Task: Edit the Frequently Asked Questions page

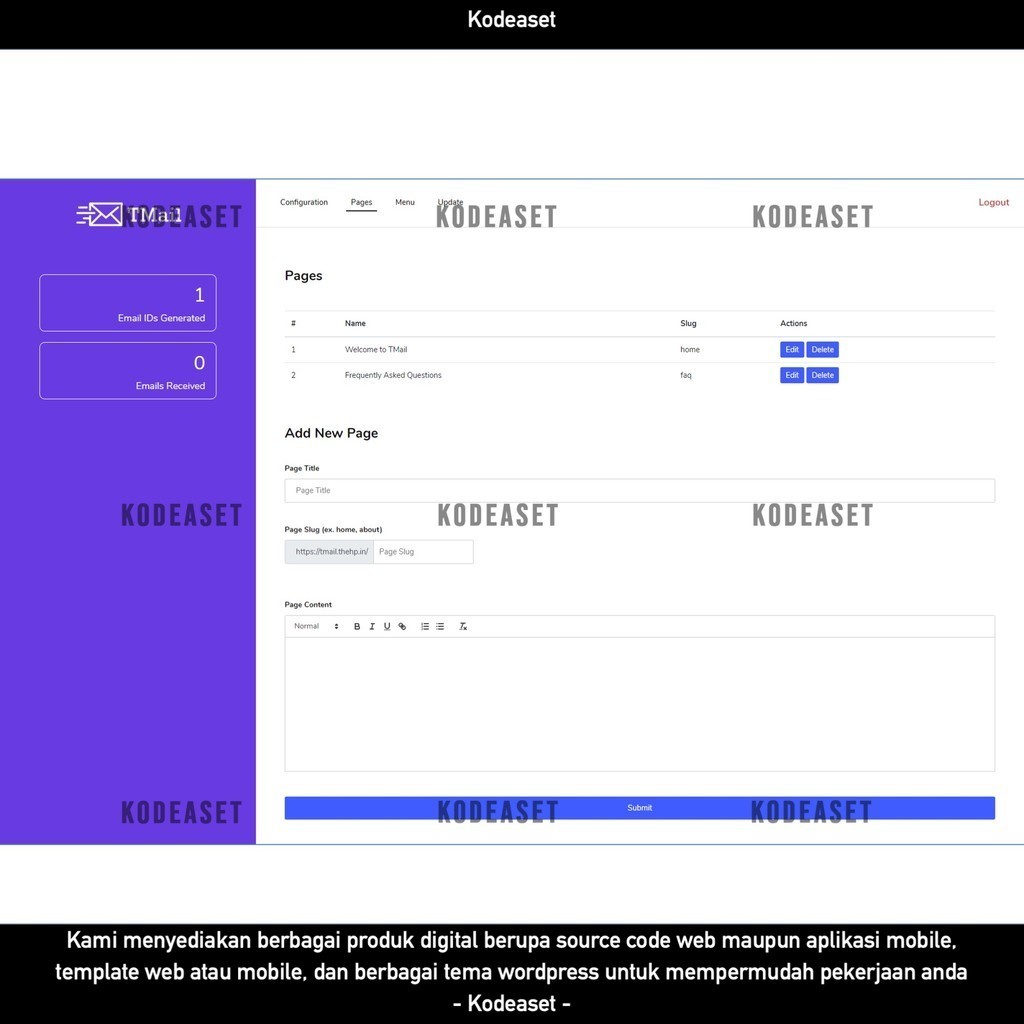Action: point(792,375)
